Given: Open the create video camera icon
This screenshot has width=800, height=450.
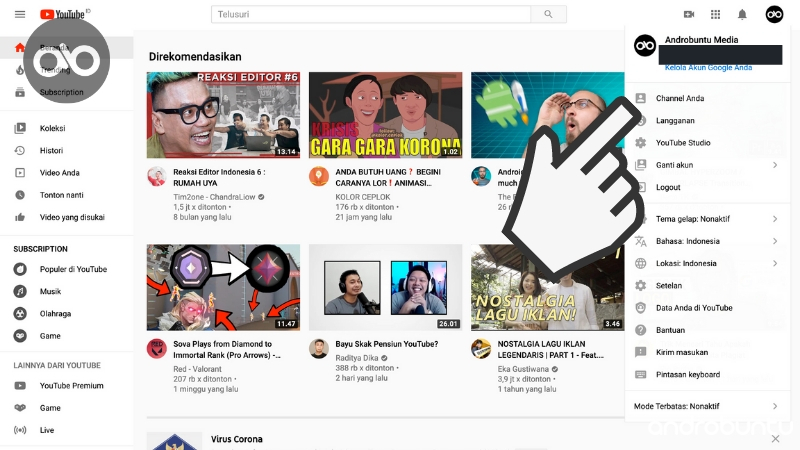Looking at the screenshot, I should (689, 14).
